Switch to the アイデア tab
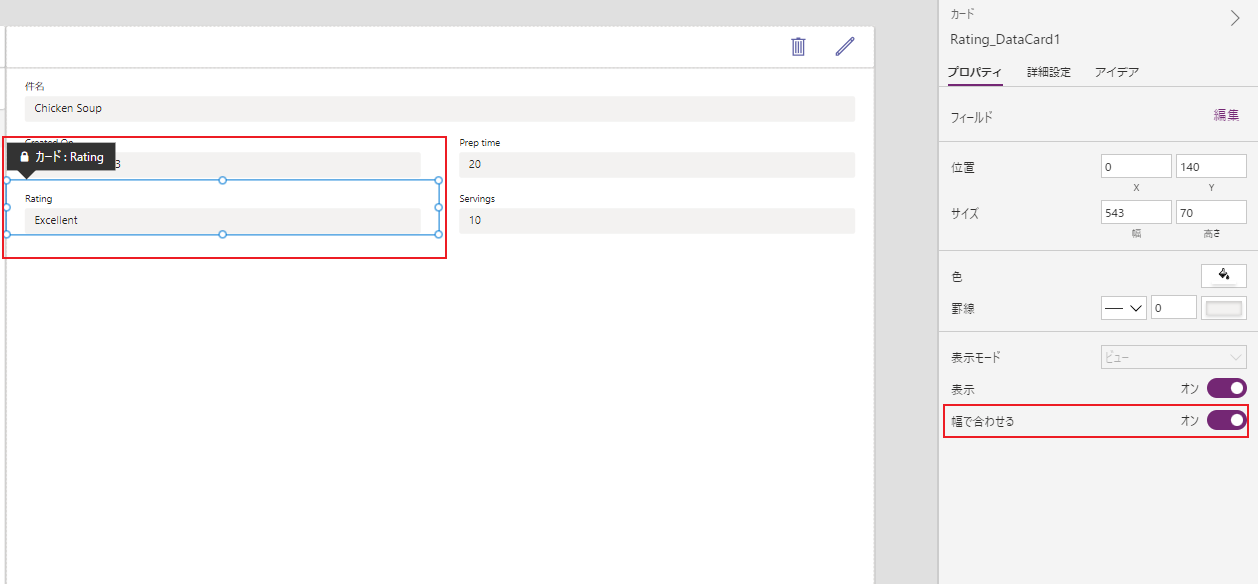1258x584 pixels. (x=1117, y=72)
